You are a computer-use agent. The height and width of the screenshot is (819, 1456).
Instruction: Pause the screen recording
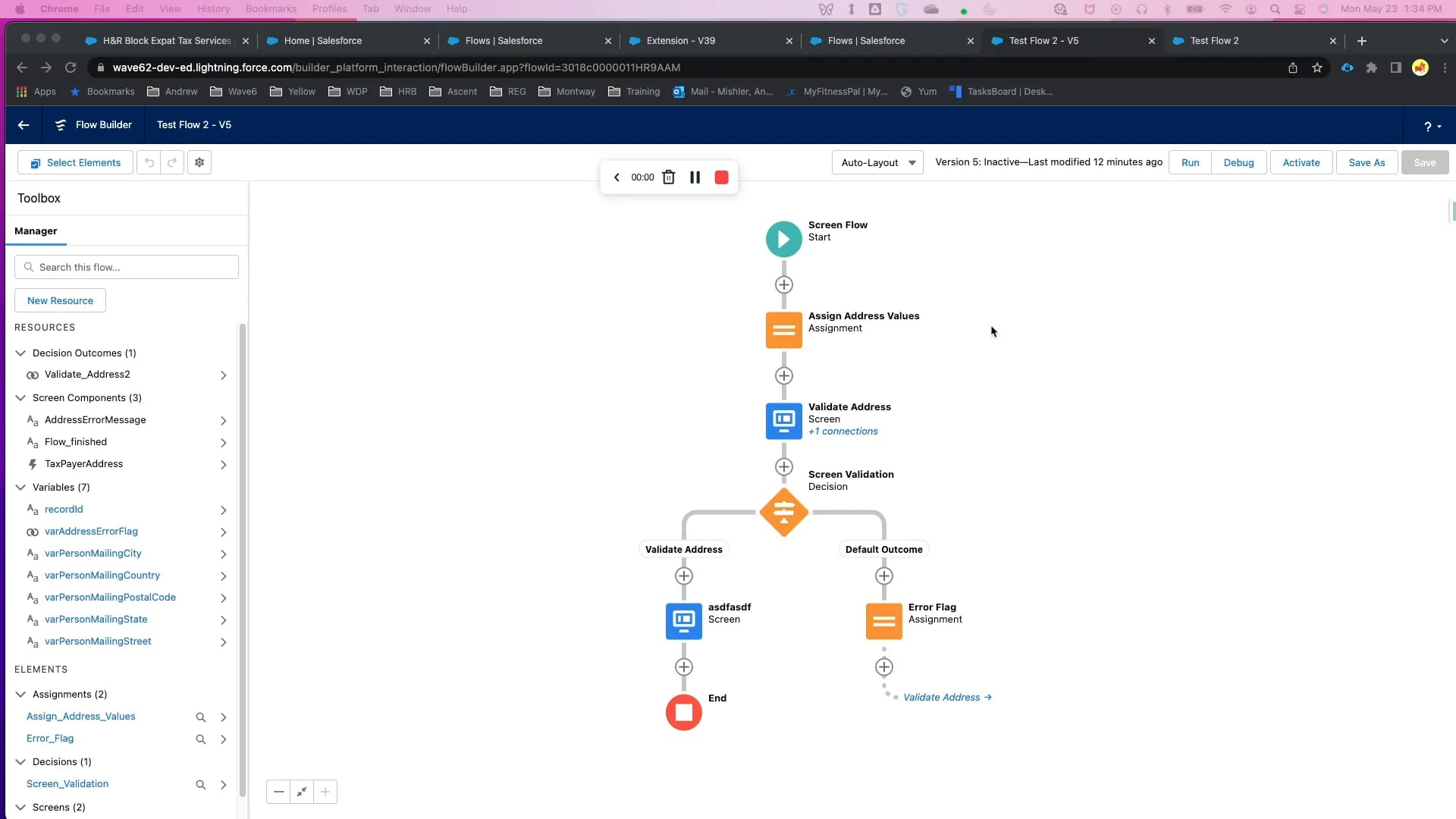(695, 177)
